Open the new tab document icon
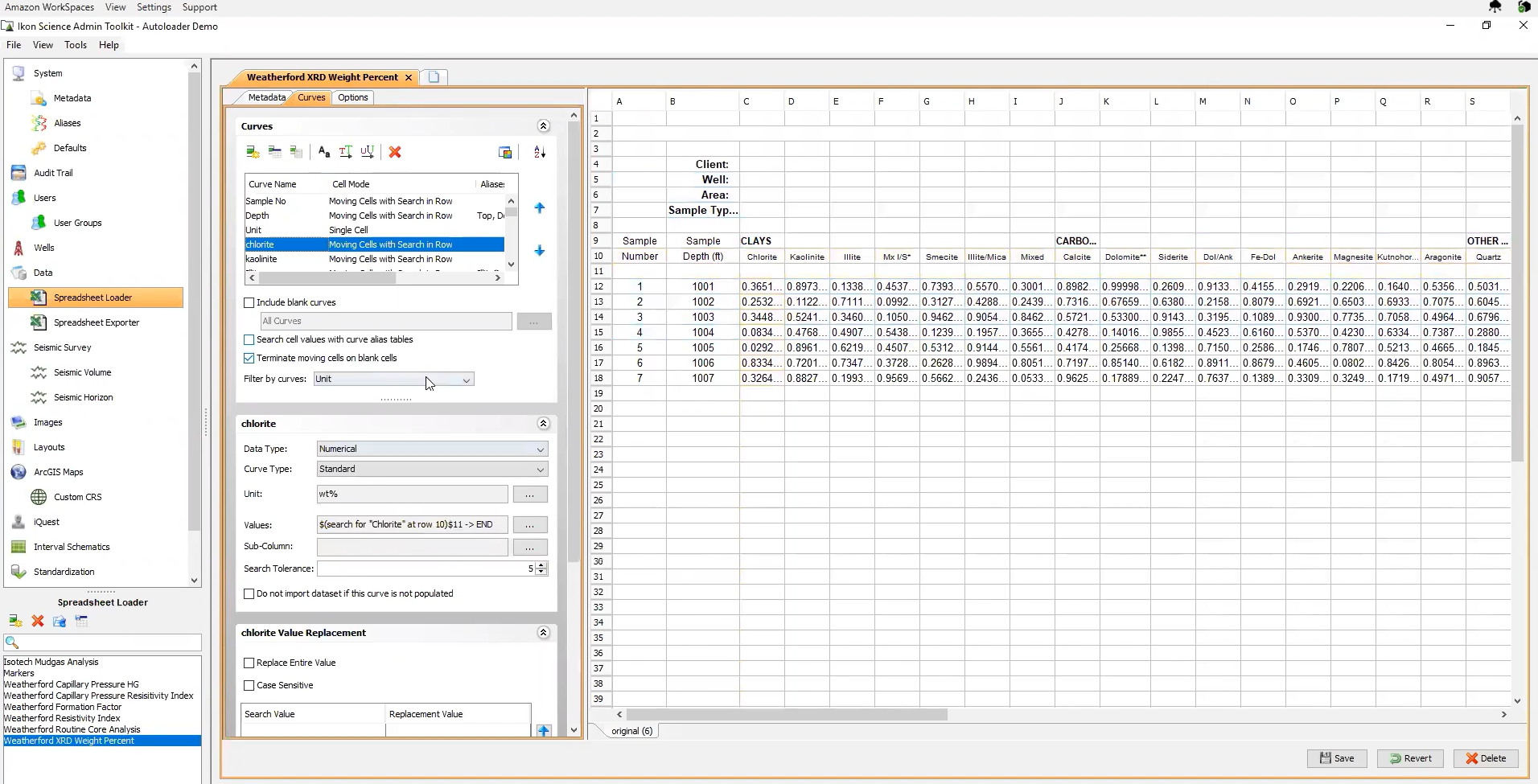 point(434,77)
